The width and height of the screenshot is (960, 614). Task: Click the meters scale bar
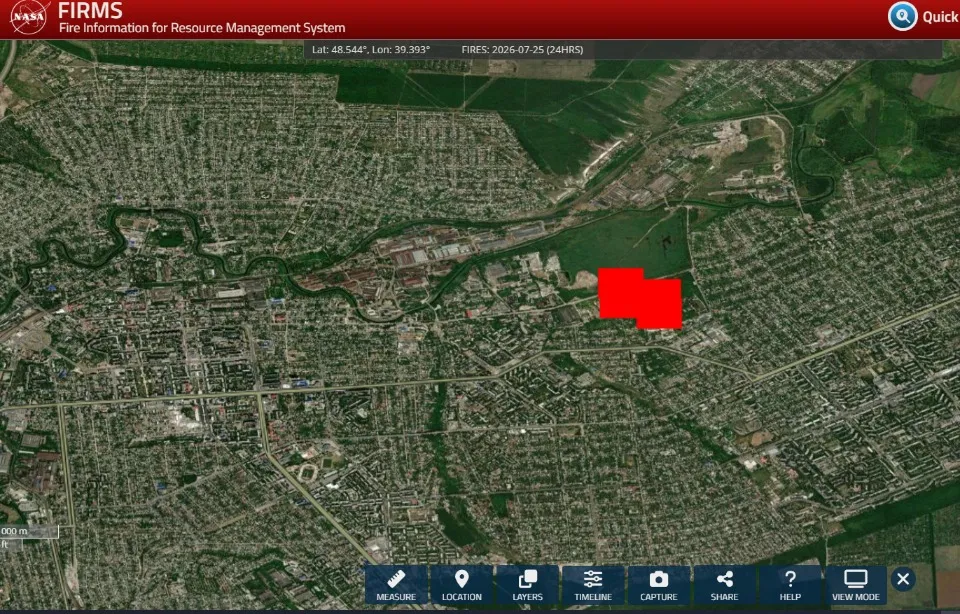coord(29,531)
